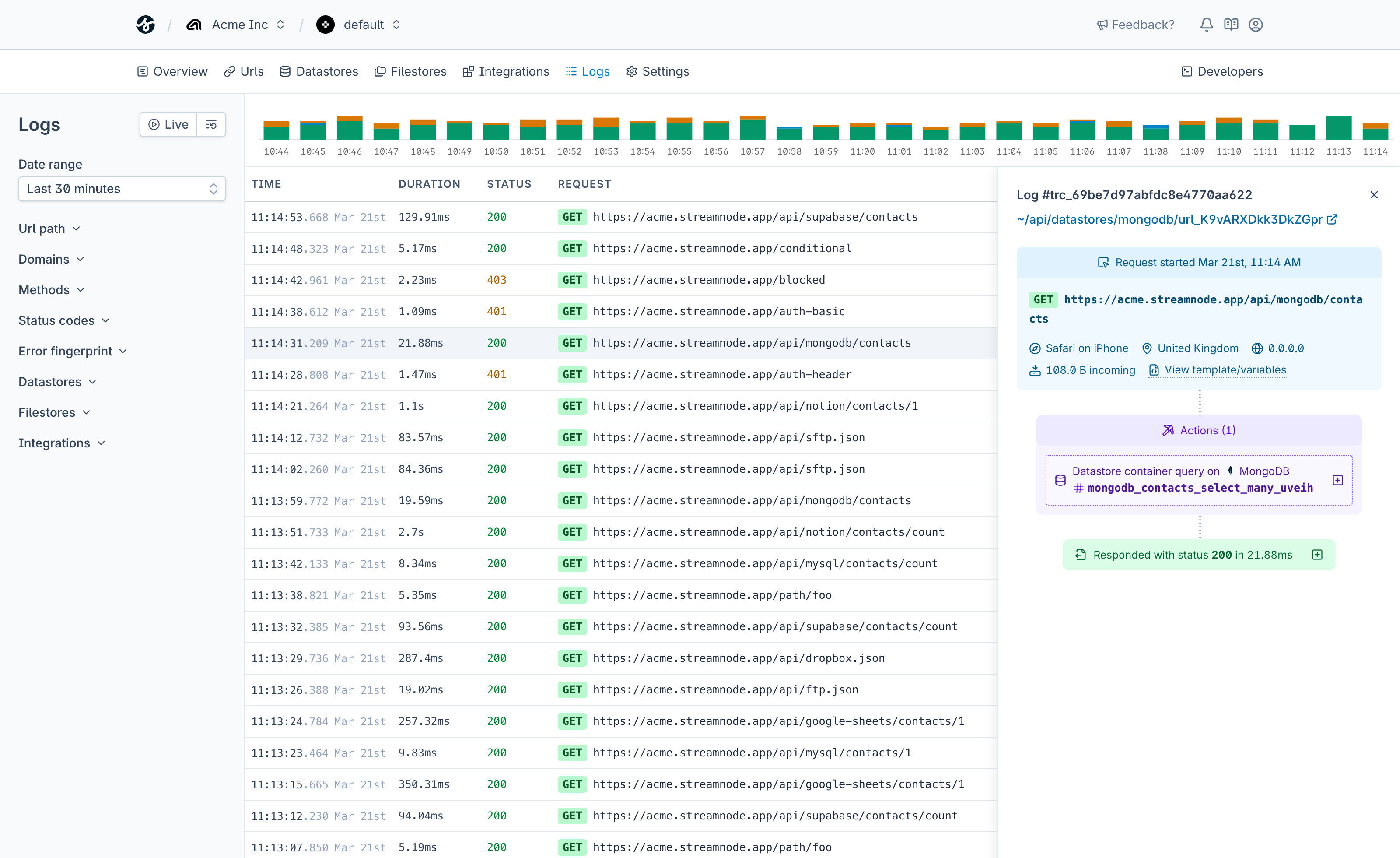Toggle Live log streaming
Image resolution: width=1400 pixels, height=858 pixels.
coord(168,124)
